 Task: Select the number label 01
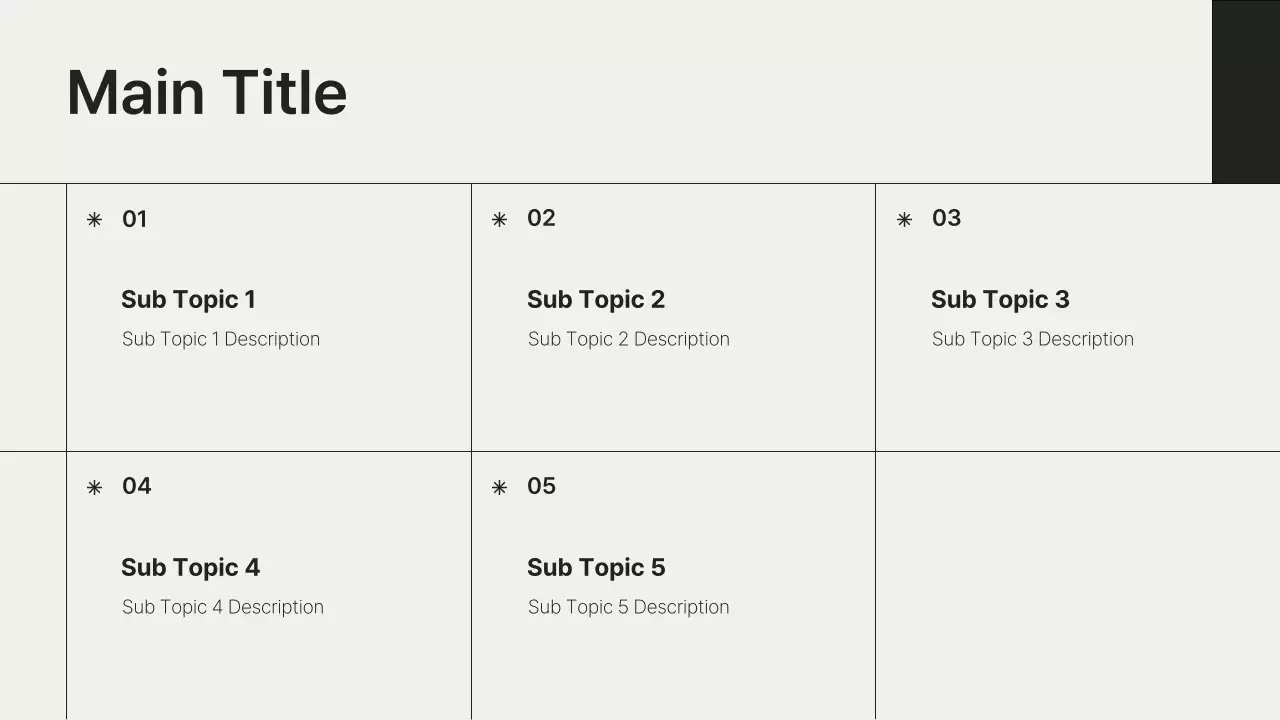[135, 219]
